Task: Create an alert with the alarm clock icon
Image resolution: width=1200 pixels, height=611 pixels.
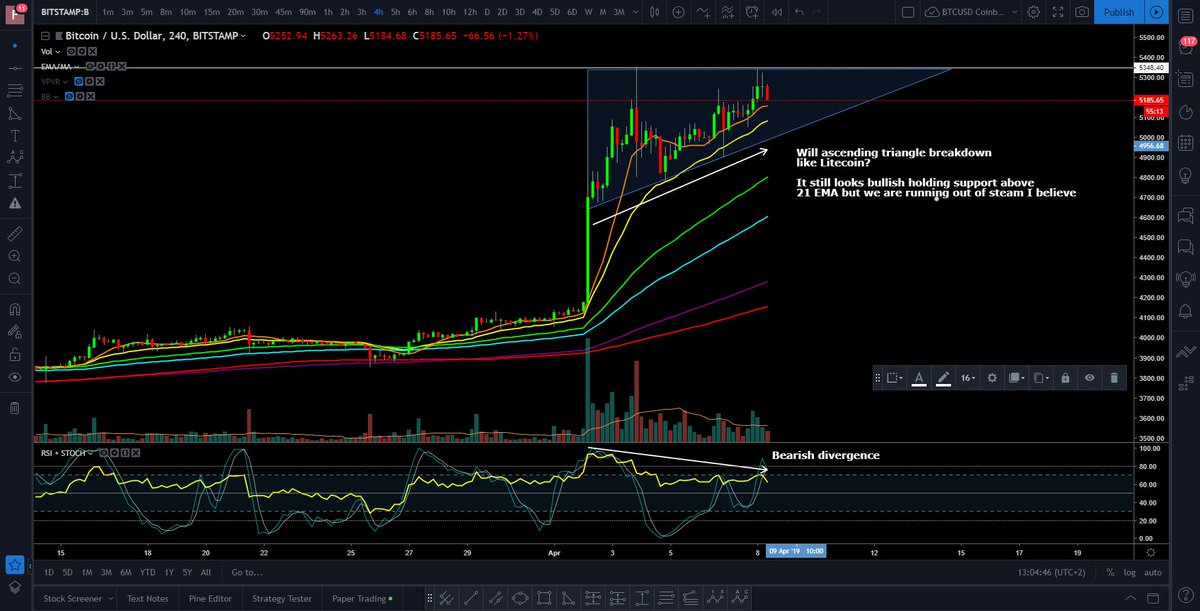Action: tap(752, 12)
